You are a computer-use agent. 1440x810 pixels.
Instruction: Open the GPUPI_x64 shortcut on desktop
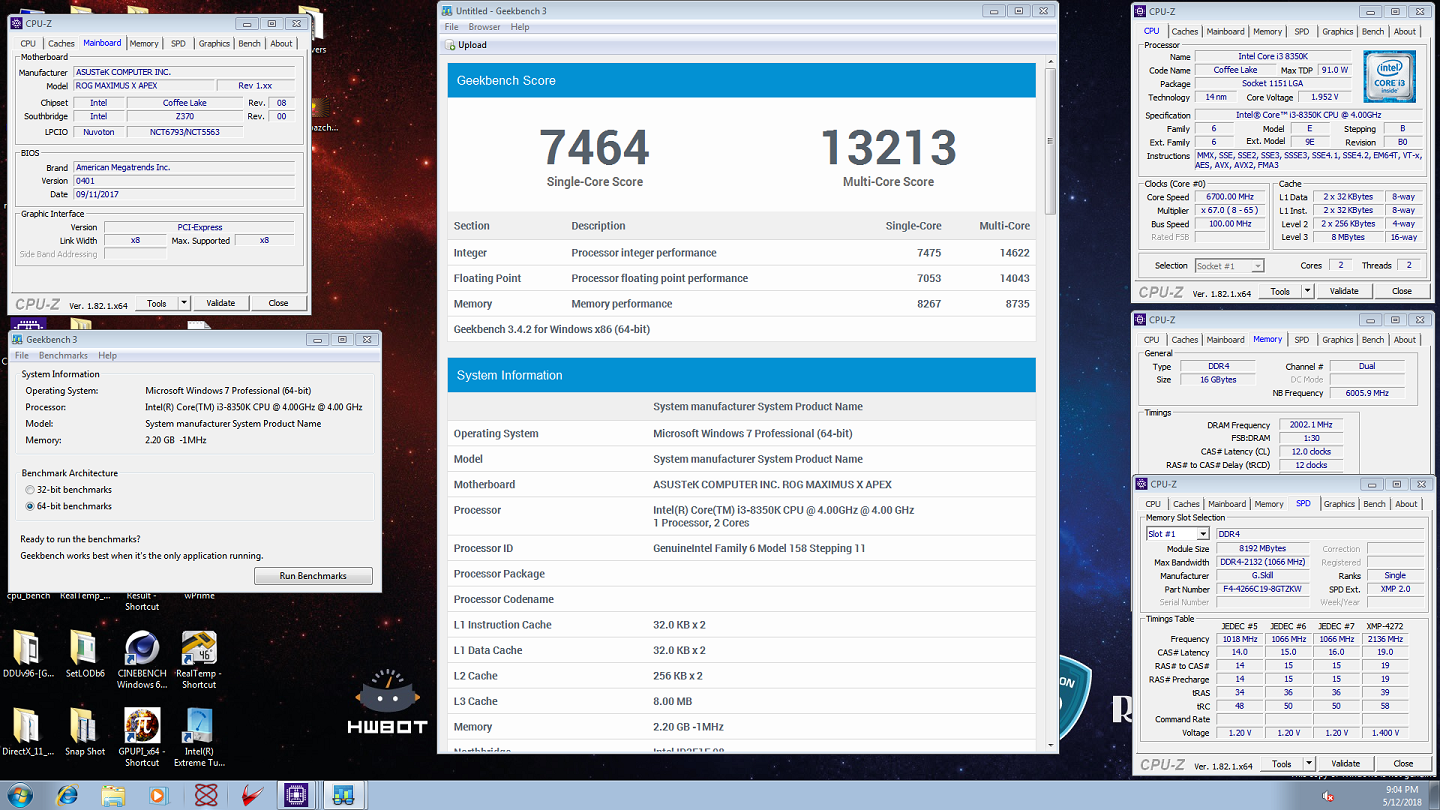pos(142,737)
